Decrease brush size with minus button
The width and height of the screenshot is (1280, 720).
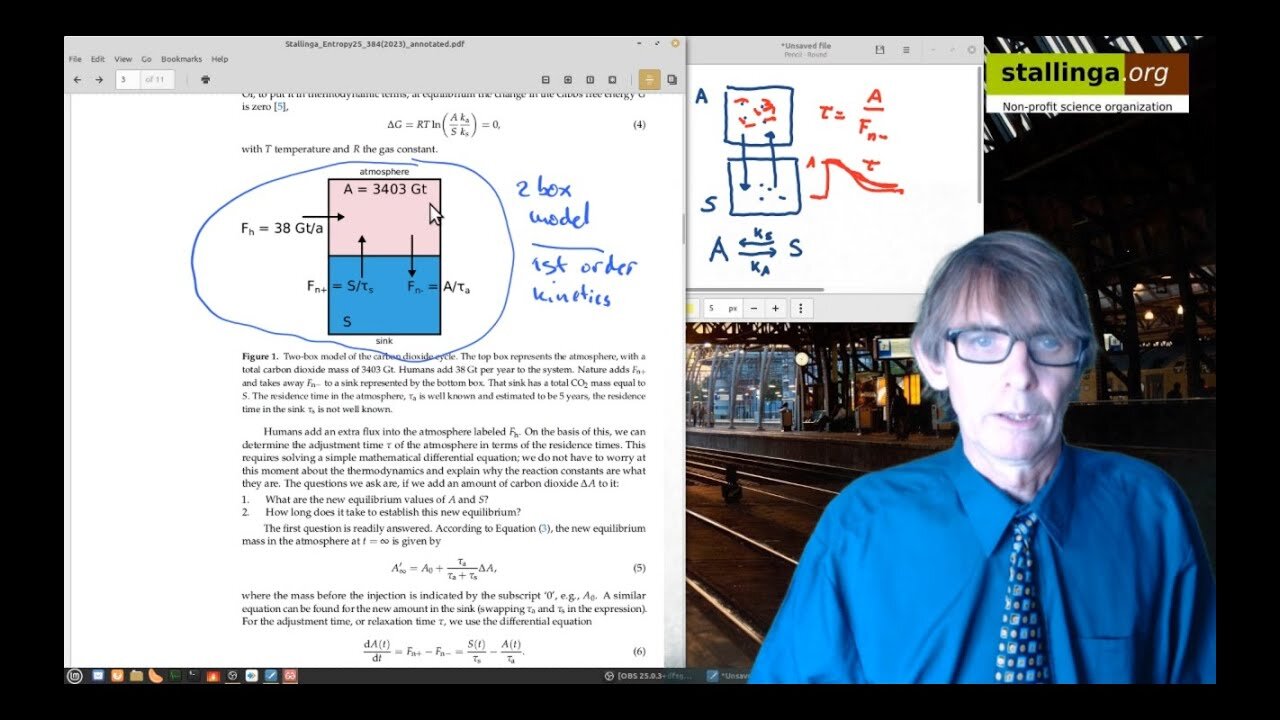[754, 309]
